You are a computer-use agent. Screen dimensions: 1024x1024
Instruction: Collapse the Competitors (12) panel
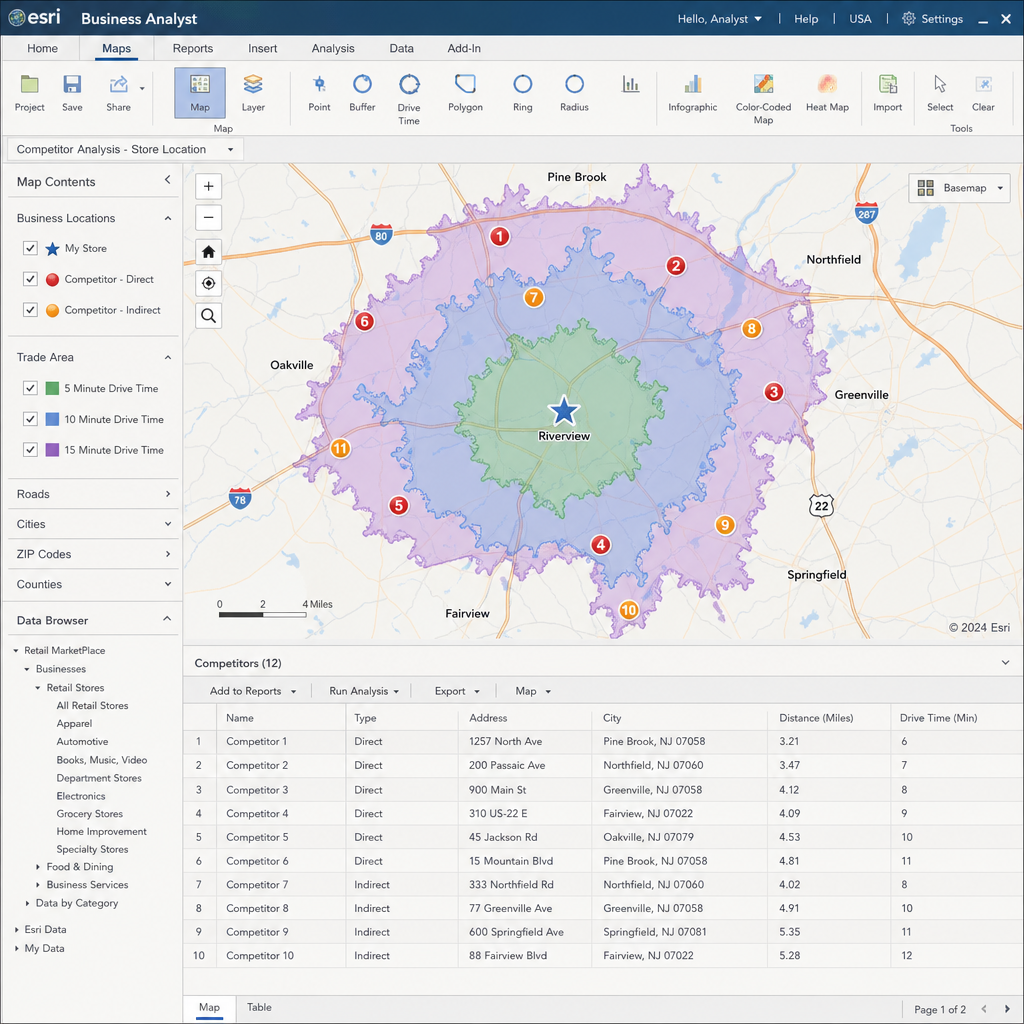1005,662
